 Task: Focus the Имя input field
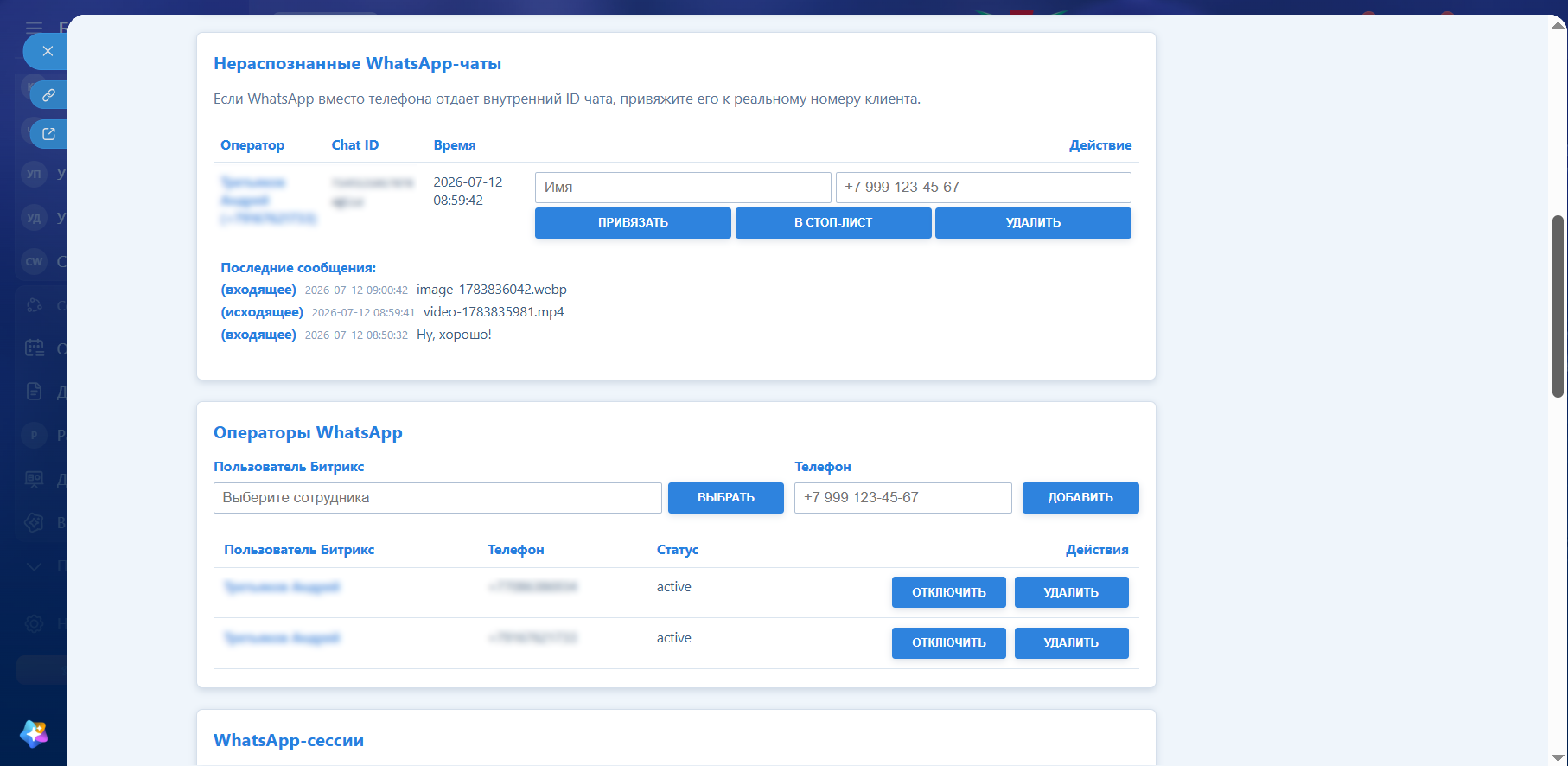683,188
